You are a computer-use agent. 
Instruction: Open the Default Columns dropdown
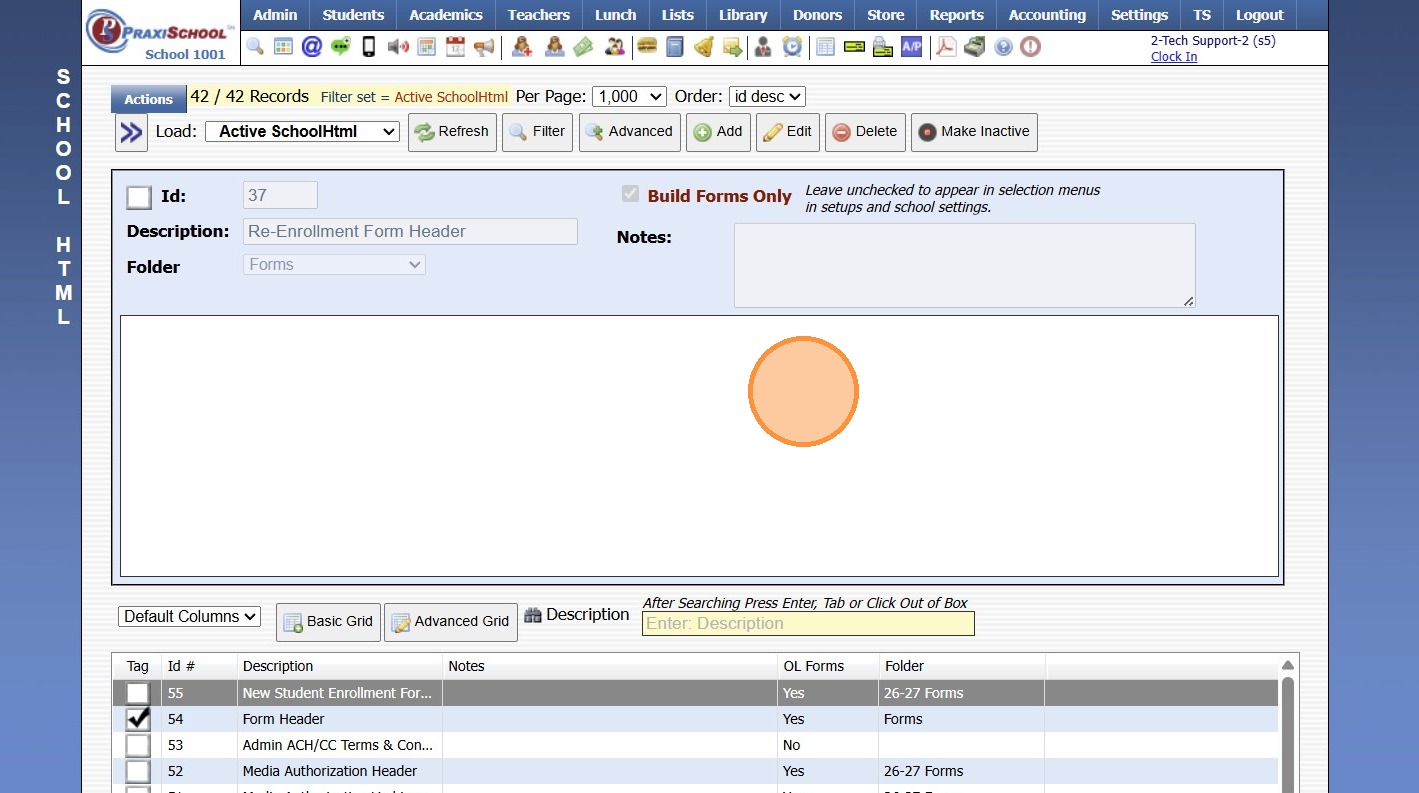(189, 617)
